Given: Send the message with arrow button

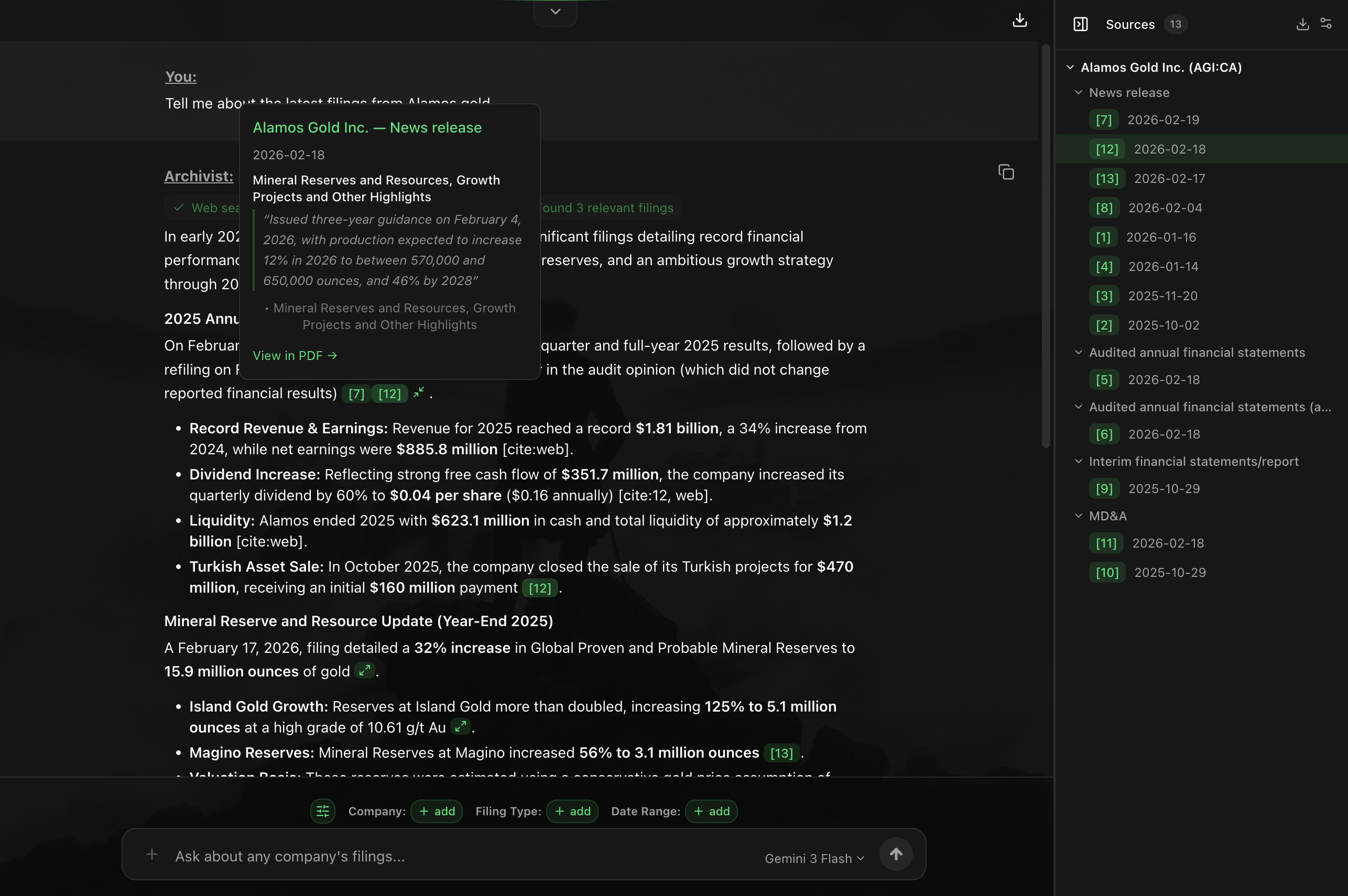Looking at the screenshot, I should (x=895, y=854).
